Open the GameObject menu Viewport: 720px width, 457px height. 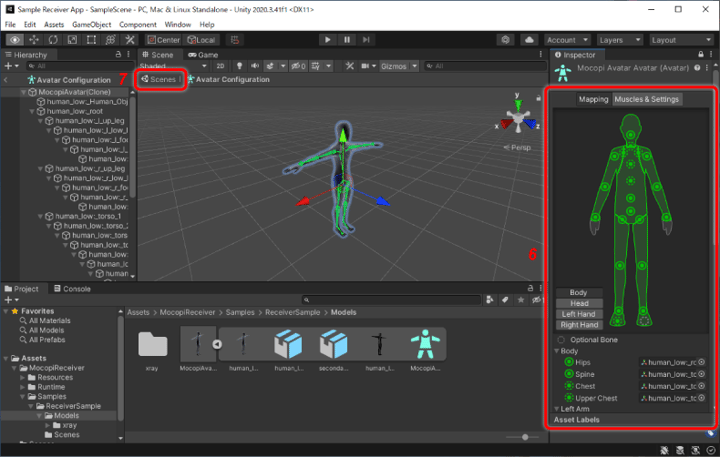(x=91, y=24)
